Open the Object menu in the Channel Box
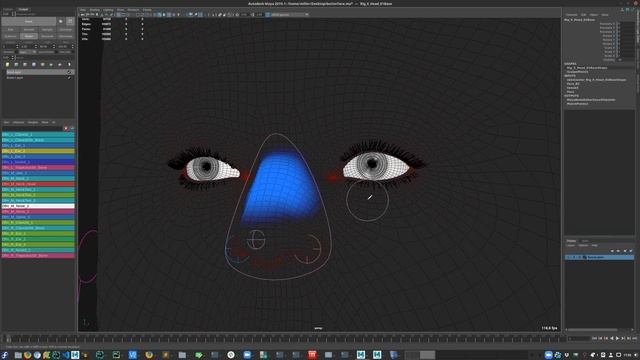 [x=594, y=15]
